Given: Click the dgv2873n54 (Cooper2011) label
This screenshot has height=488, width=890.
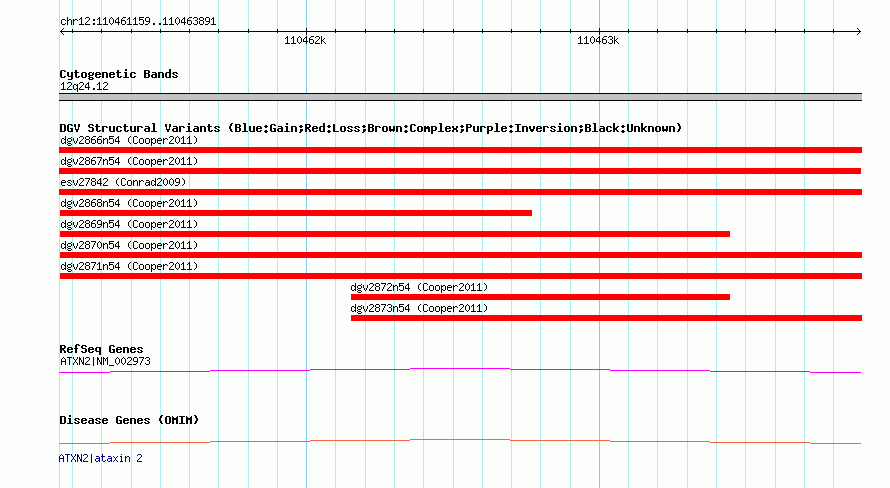Looking at the screenshot, I should [x=419, y=308].
